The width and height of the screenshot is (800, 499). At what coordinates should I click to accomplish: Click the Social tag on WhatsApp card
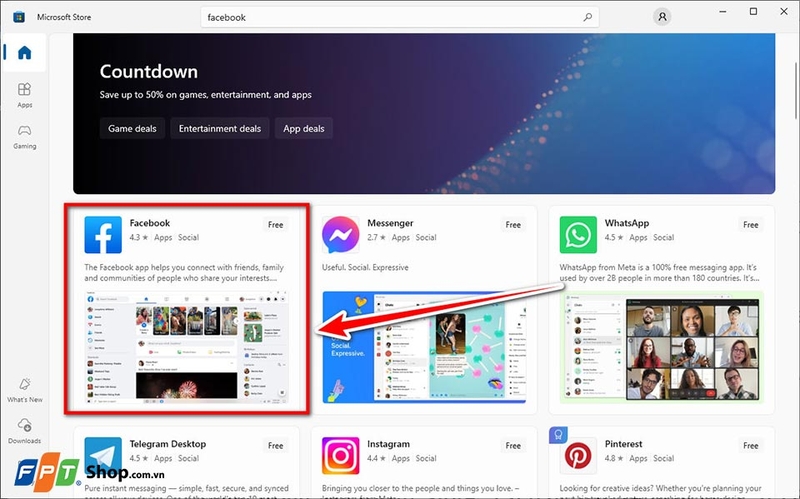coord(663,237)
